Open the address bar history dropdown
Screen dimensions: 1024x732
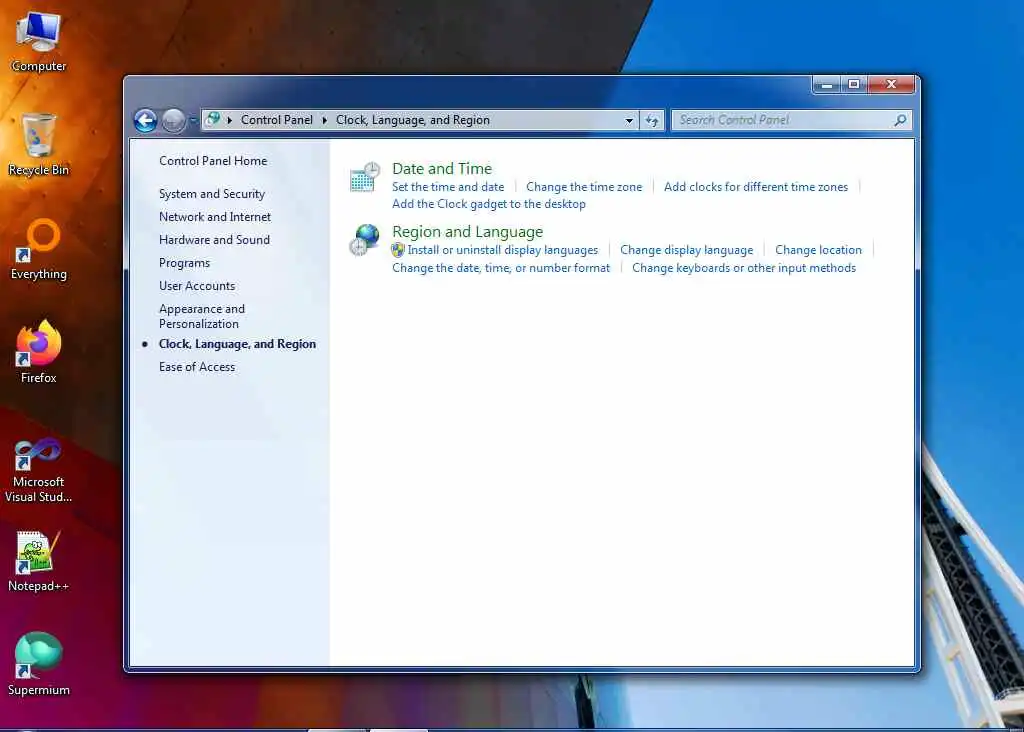[628, 120]
